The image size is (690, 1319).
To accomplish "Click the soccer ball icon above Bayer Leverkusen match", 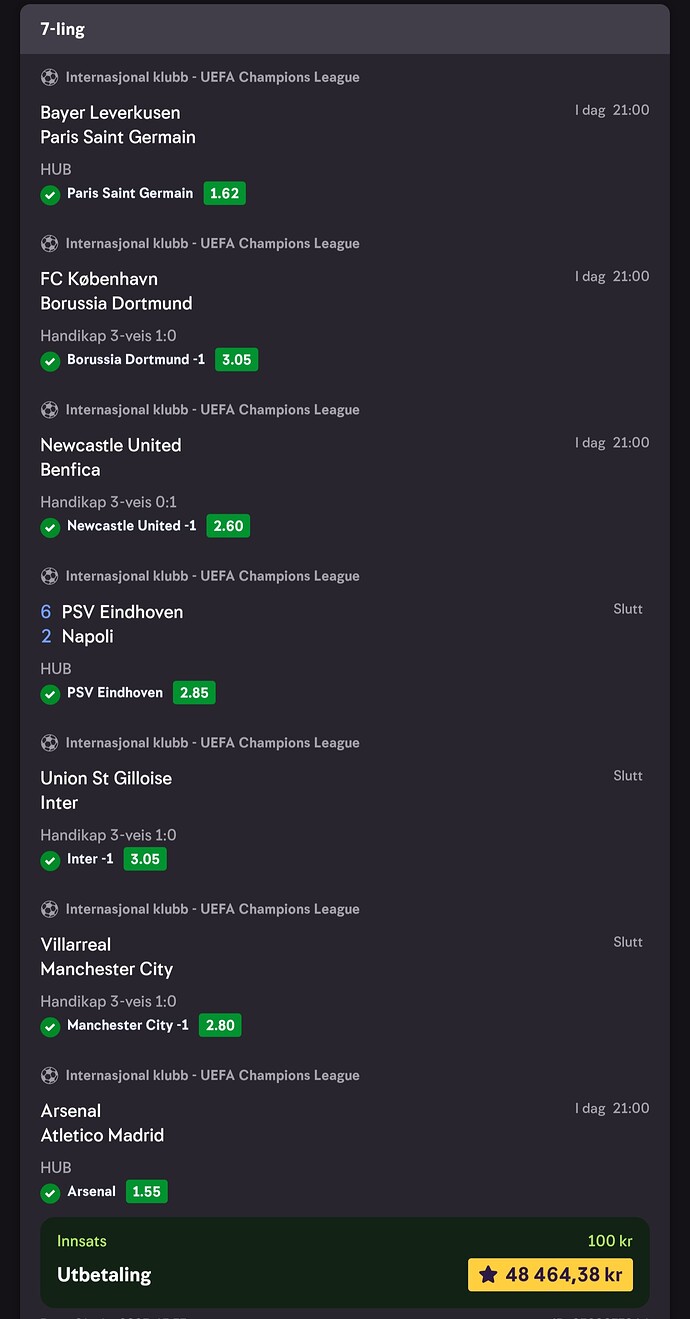I will [x=49, y=77].
